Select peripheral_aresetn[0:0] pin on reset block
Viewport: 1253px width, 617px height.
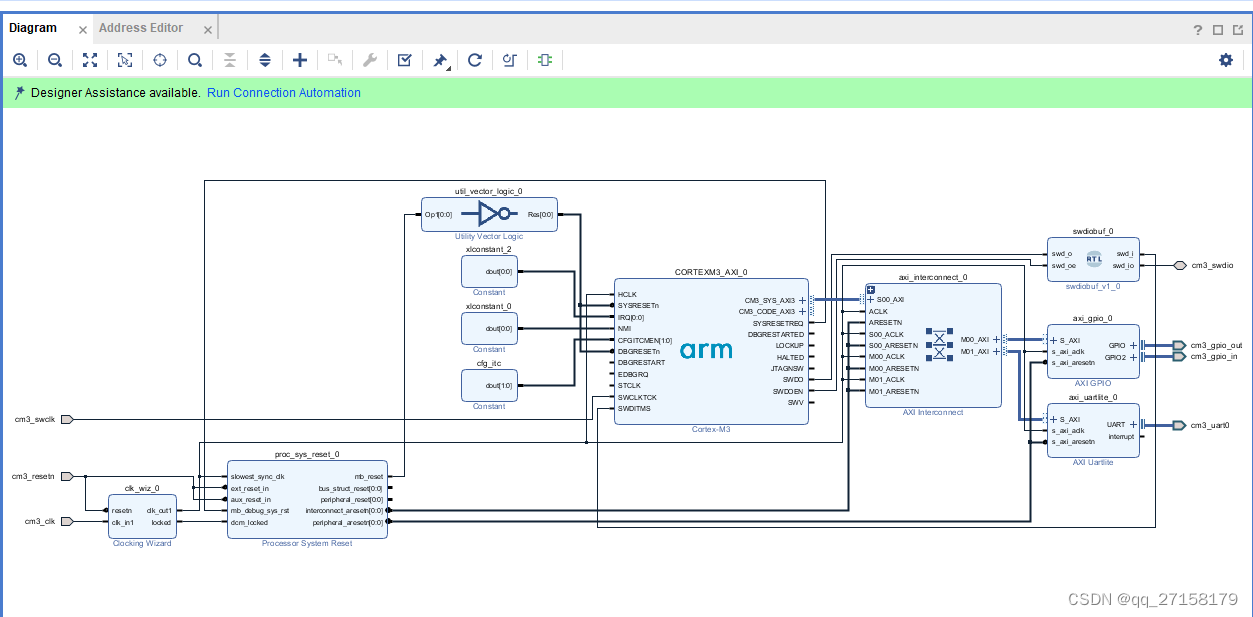tap(350, 521)
